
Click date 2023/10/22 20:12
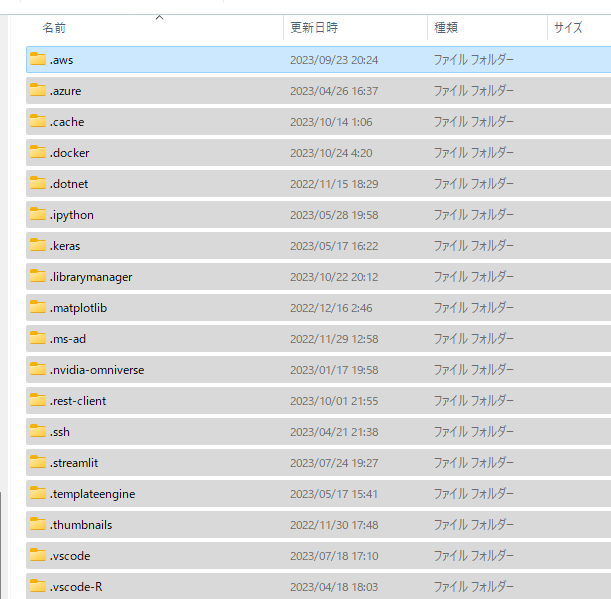[334, 277]
